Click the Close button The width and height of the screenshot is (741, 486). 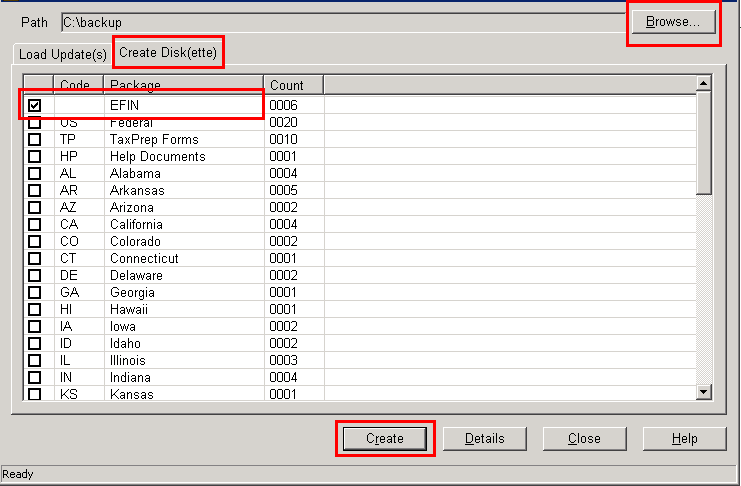584,438
